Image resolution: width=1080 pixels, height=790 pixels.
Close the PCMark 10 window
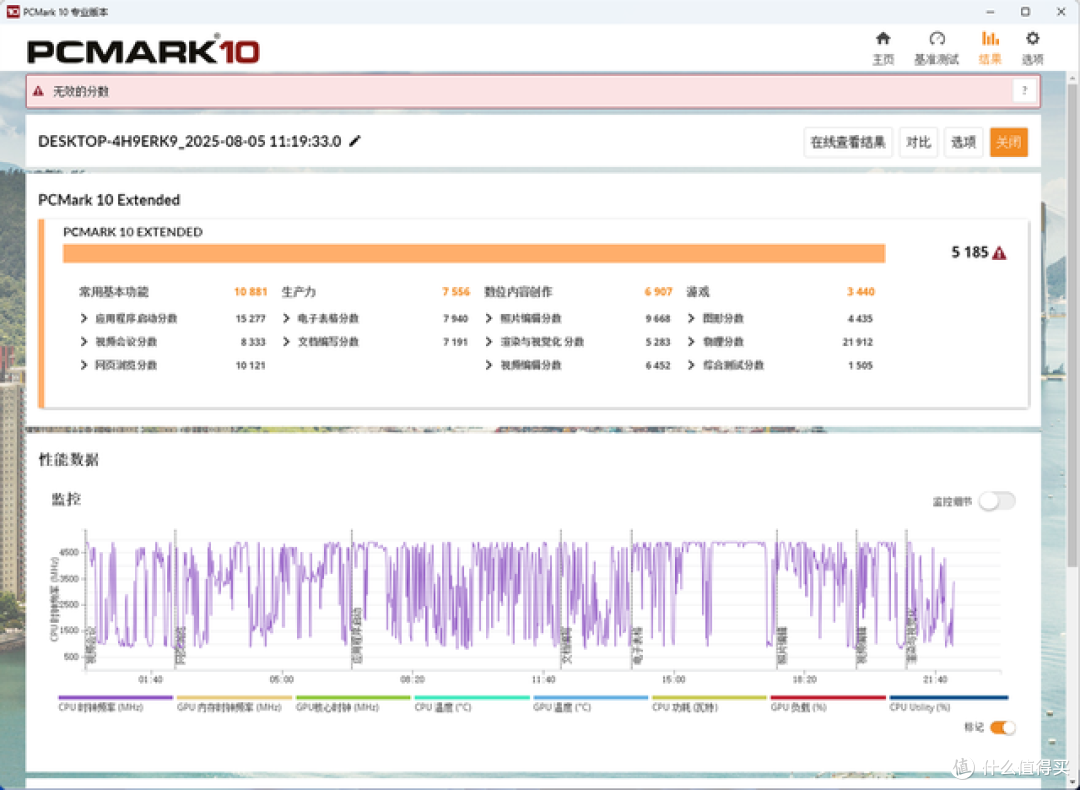click(1061, 12)
